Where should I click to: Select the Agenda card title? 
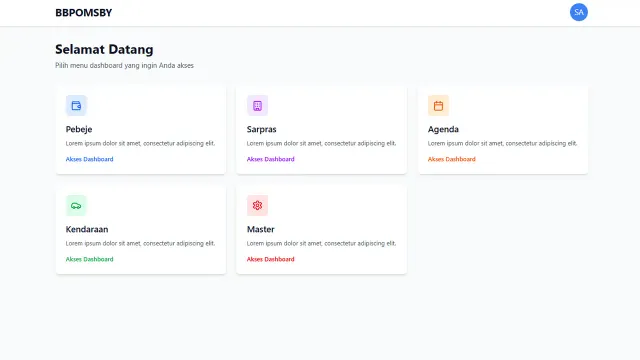(443, 129)
